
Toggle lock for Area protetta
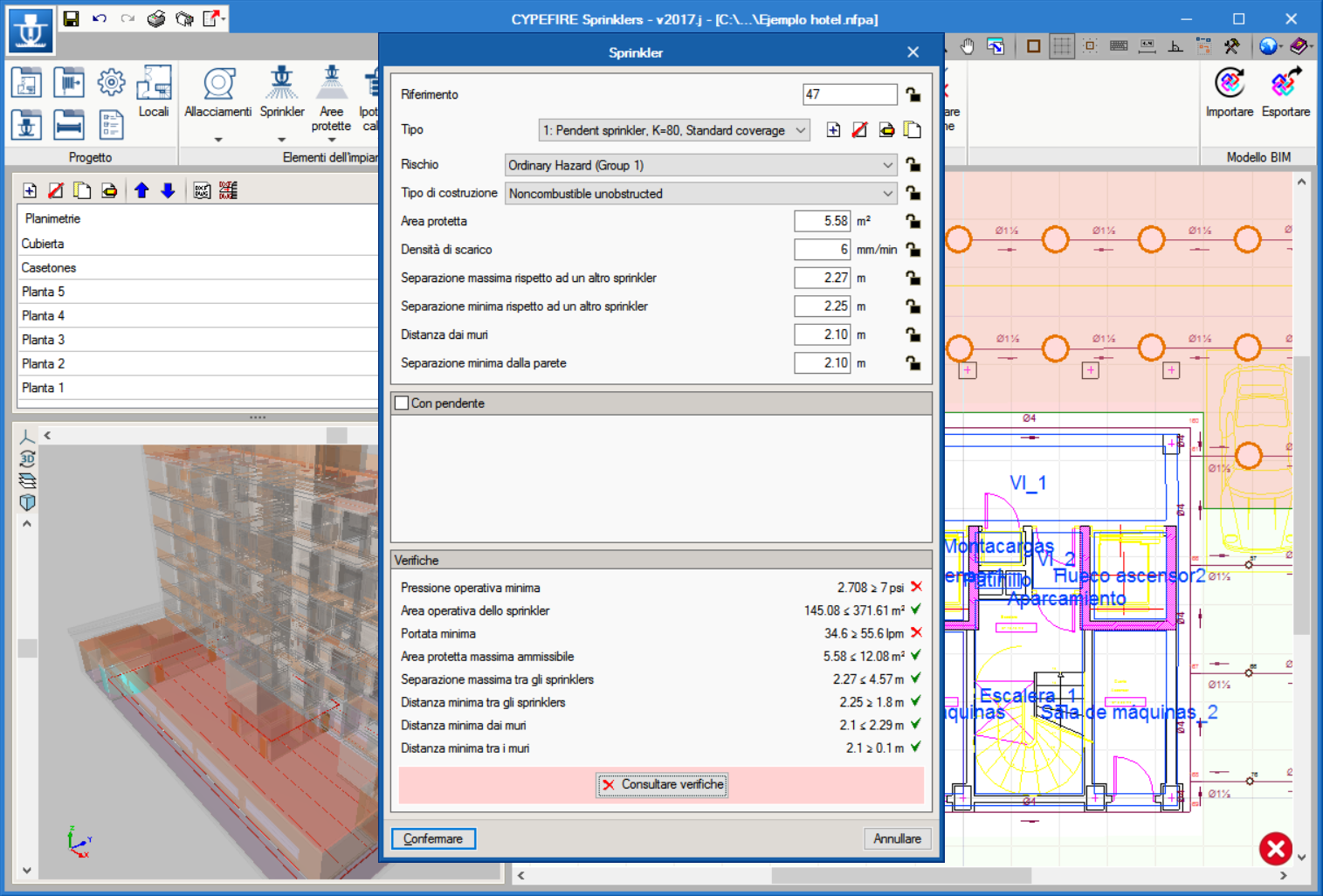click(913, 221)
